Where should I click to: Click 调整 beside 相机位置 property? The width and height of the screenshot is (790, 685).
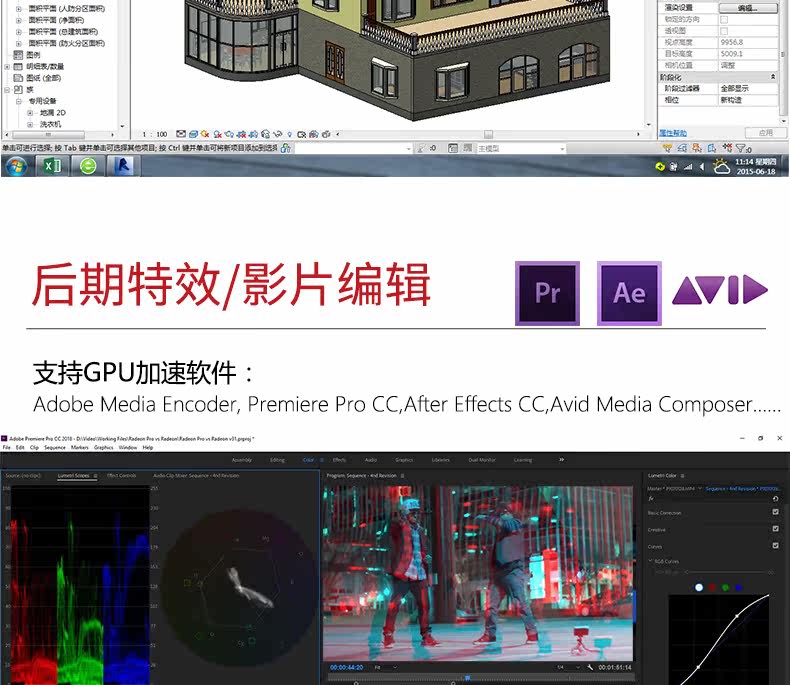click(x=728, y=65)
